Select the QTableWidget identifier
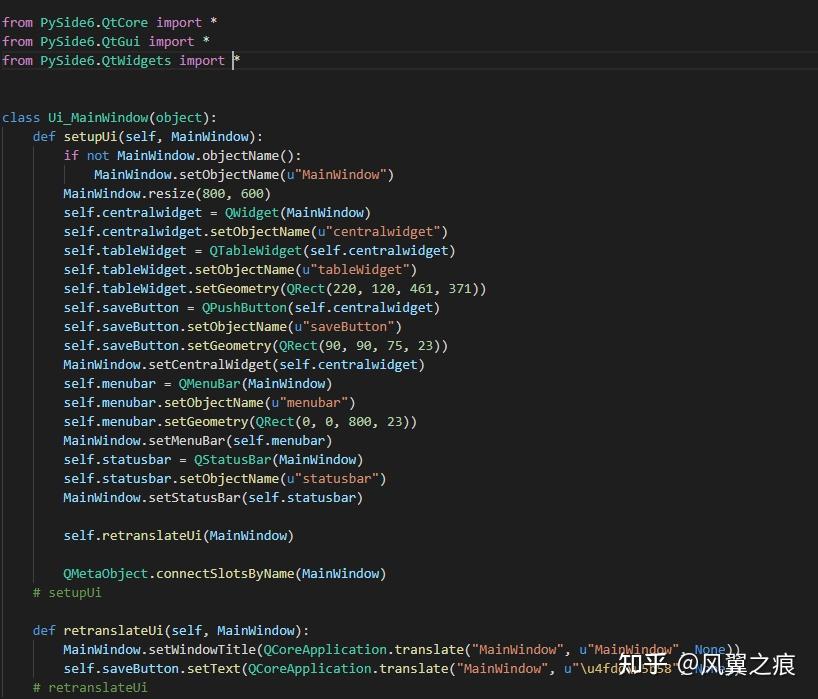Viewport: 818px width, 699px height. click(252, 250)
